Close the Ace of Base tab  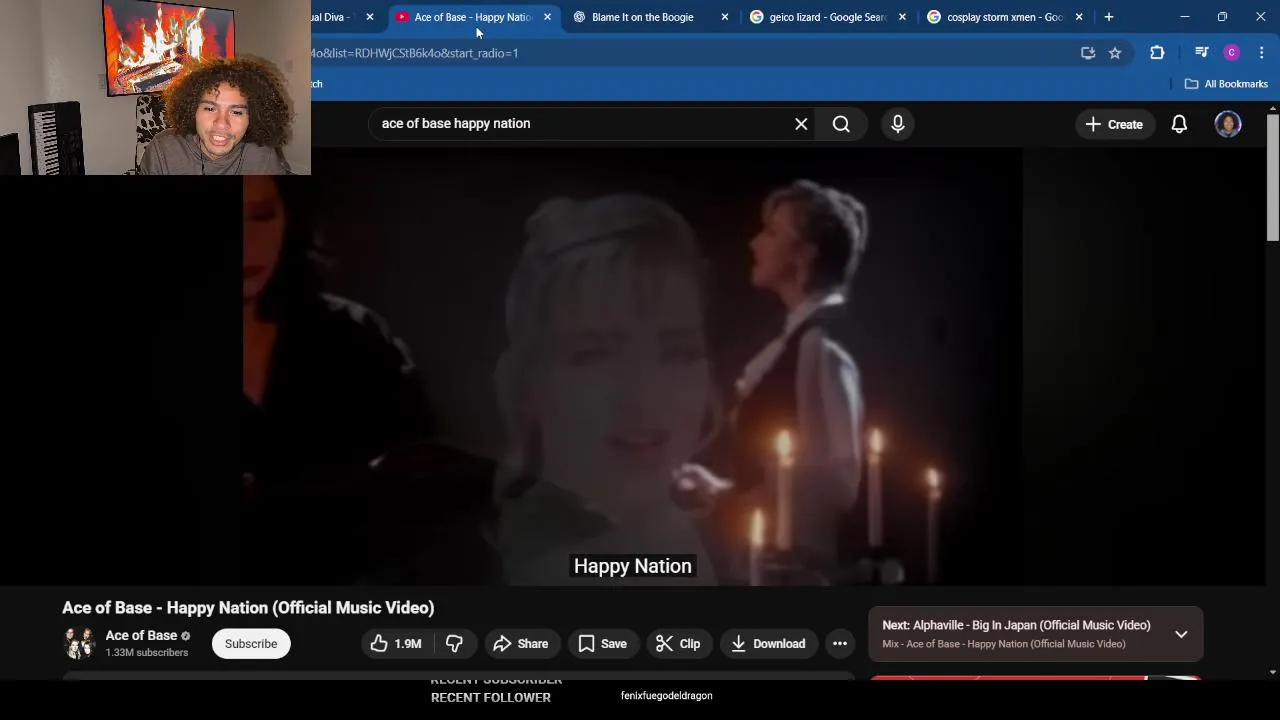click(x=547, y=17)
